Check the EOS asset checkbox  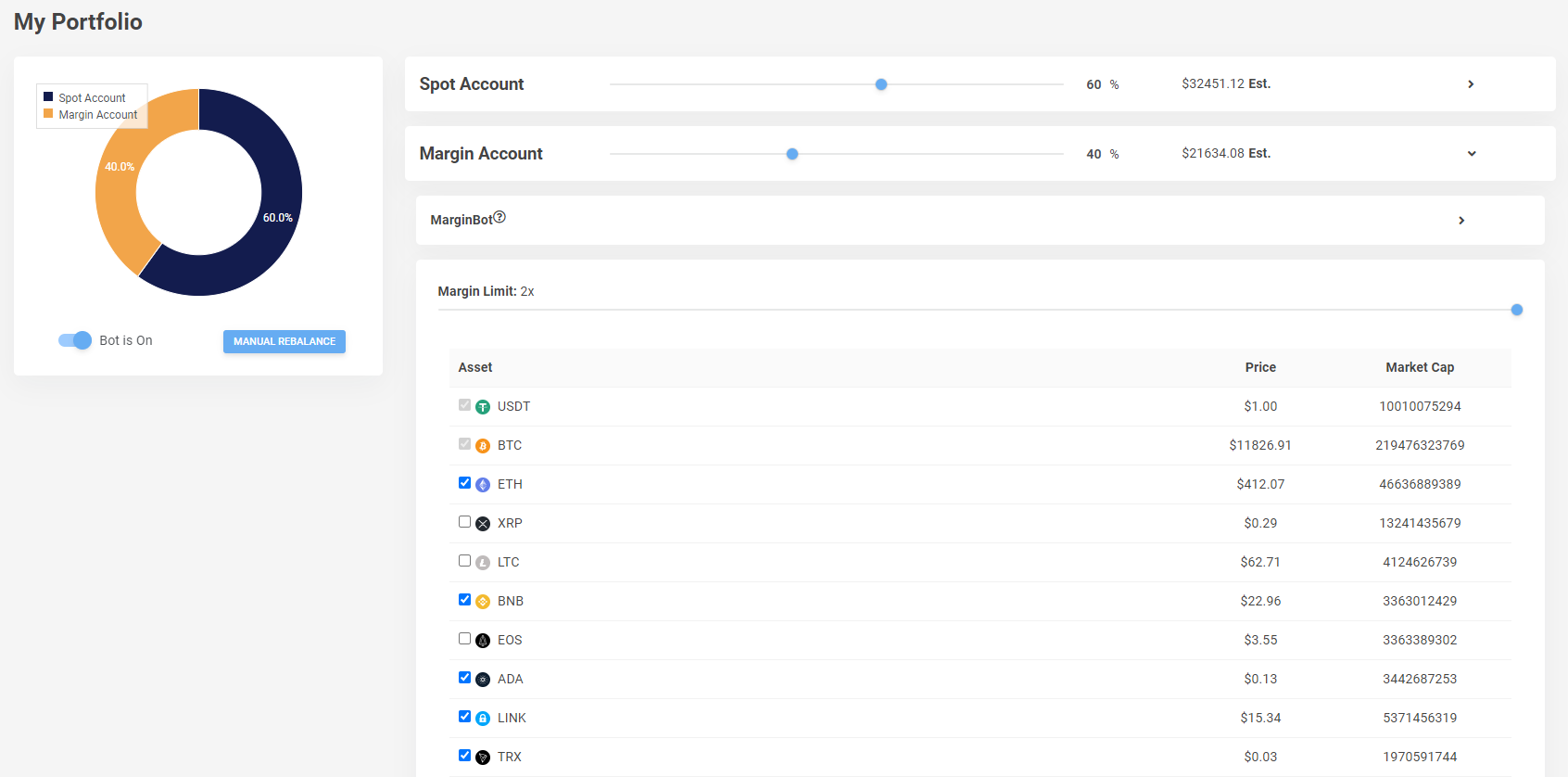point(464,639)
